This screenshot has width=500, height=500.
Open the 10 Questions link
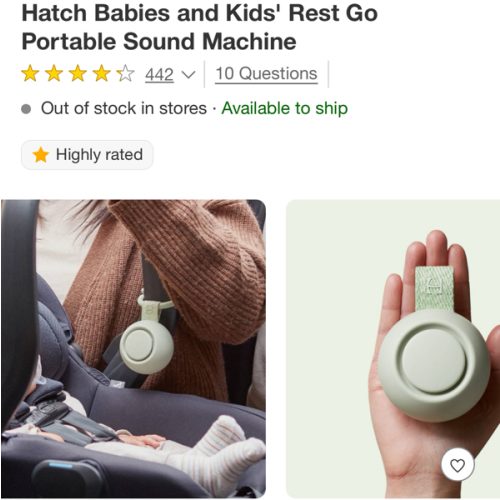pos(266,73)
